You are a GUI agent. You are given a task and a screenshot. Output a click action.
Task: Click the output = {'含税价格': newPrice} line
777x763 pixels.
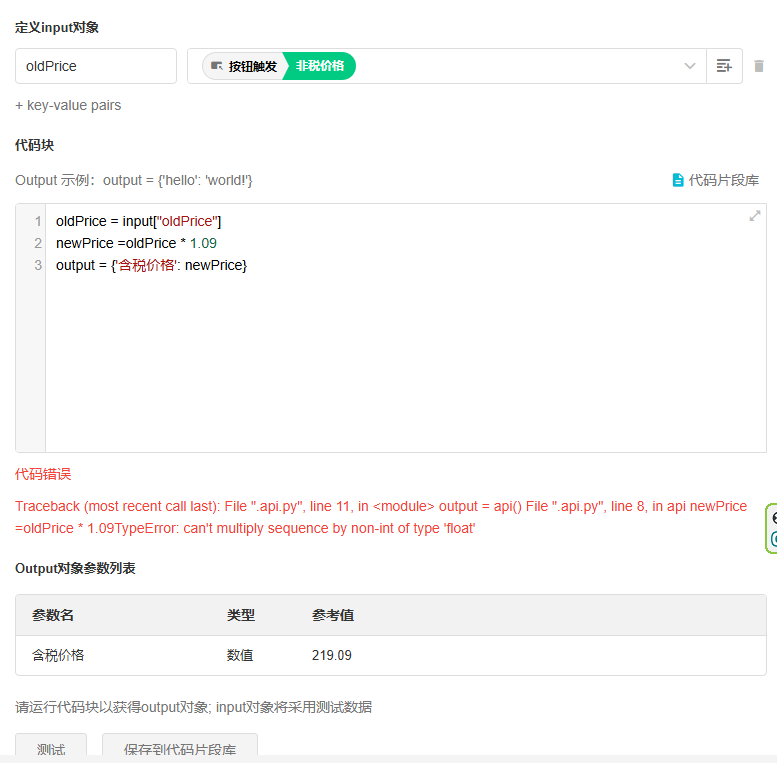click(x=151, y=265)
